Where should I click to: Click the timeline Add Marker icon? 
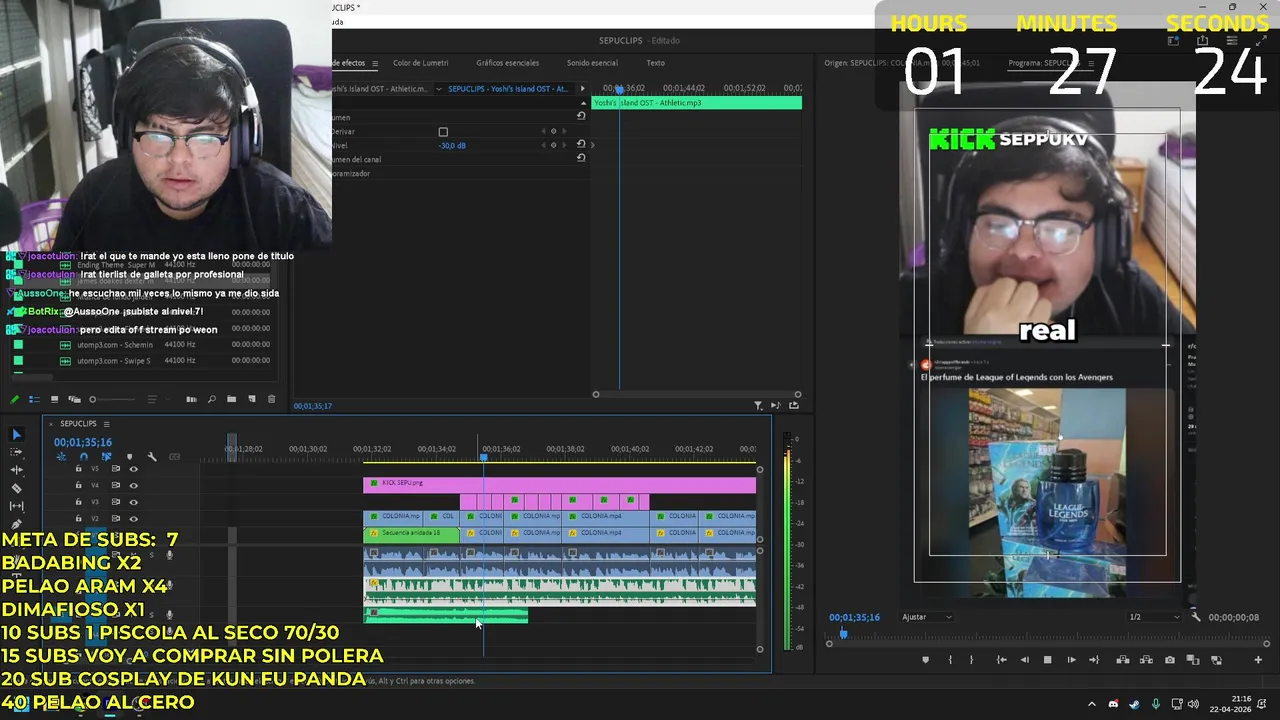pos(129,457)
